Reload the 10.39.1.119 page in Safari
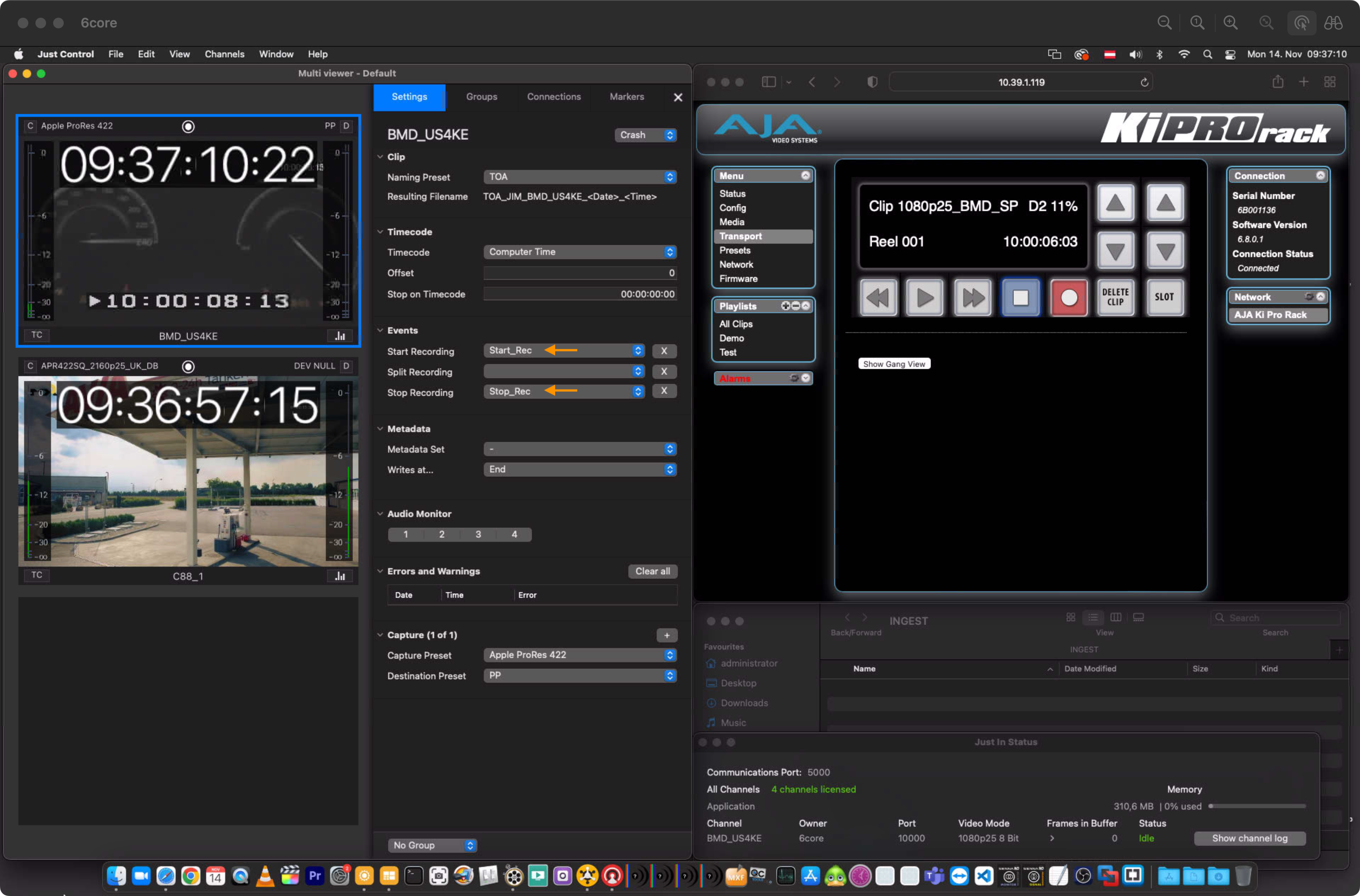 click(1144, 82)
